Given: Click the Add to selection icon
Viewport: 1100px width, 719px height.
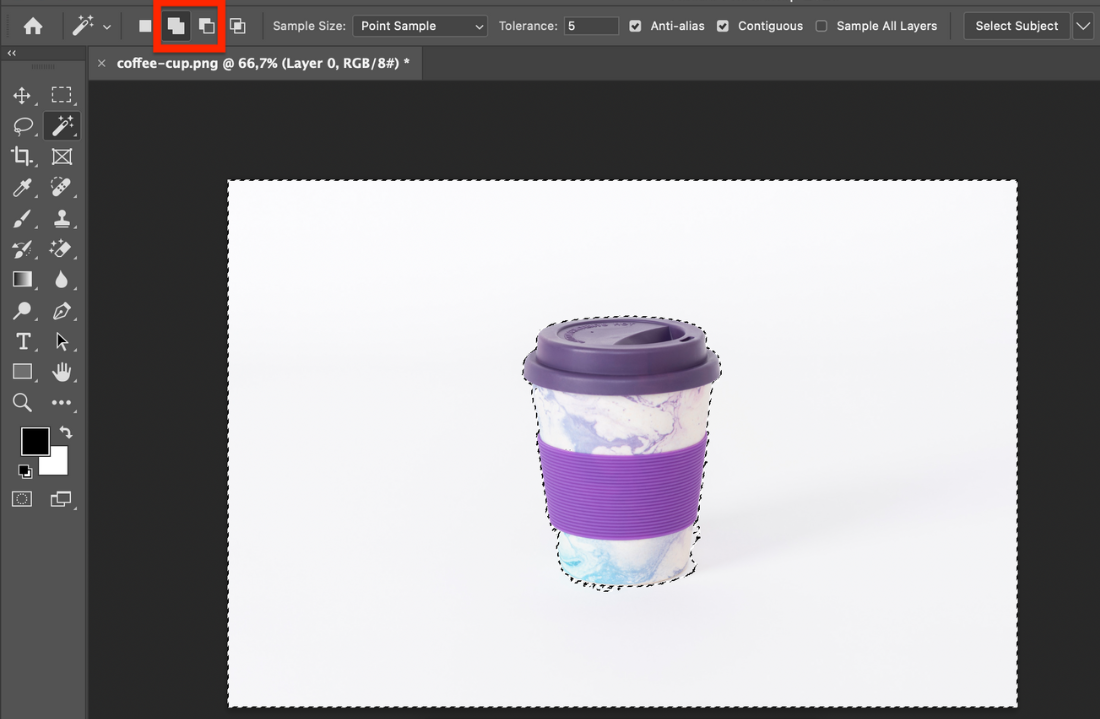Looking at the screenshot, I should 176,26.
